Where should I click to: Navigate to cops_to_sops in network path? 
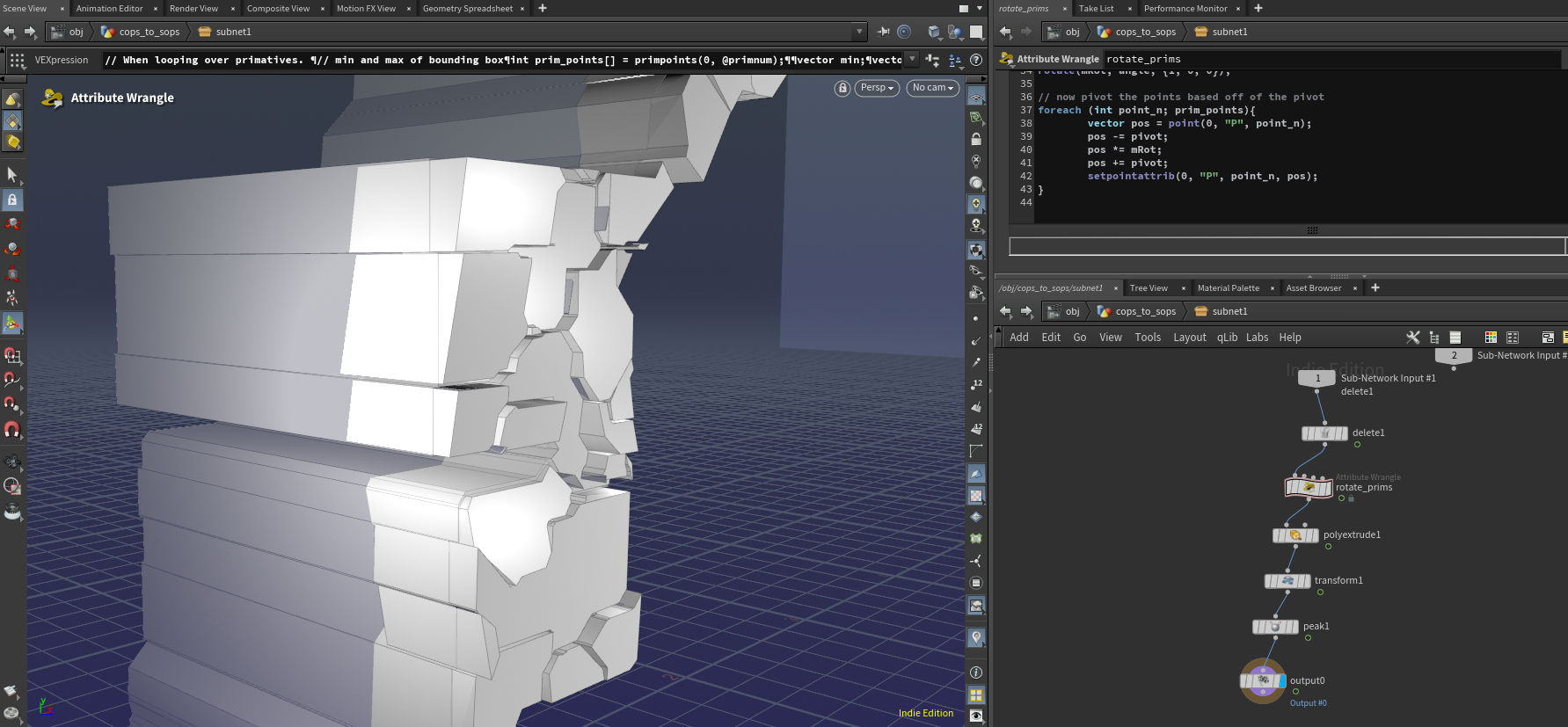(x=1145, y=312)
